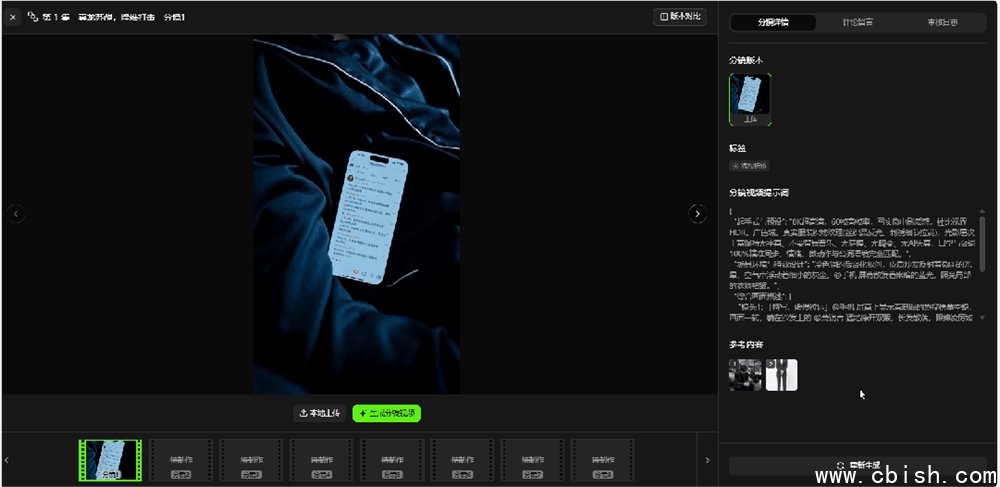This screenshot has height=487, width=1000.
Task: Click inside the storyboard video prompt text
Action: [x=852, y=265]
